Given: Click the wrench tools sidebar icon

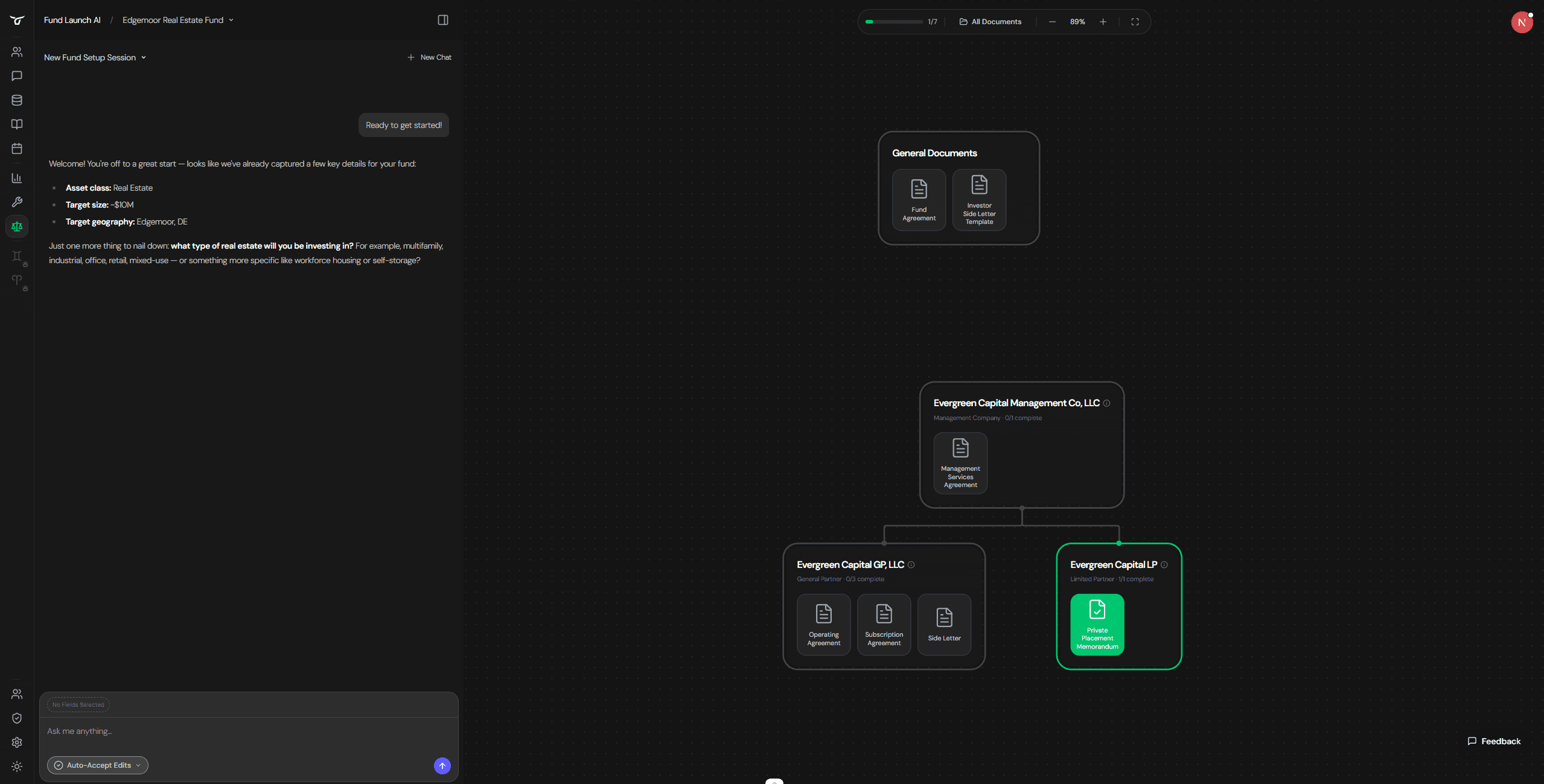Looking at the screenshot, I should point(17,202).
